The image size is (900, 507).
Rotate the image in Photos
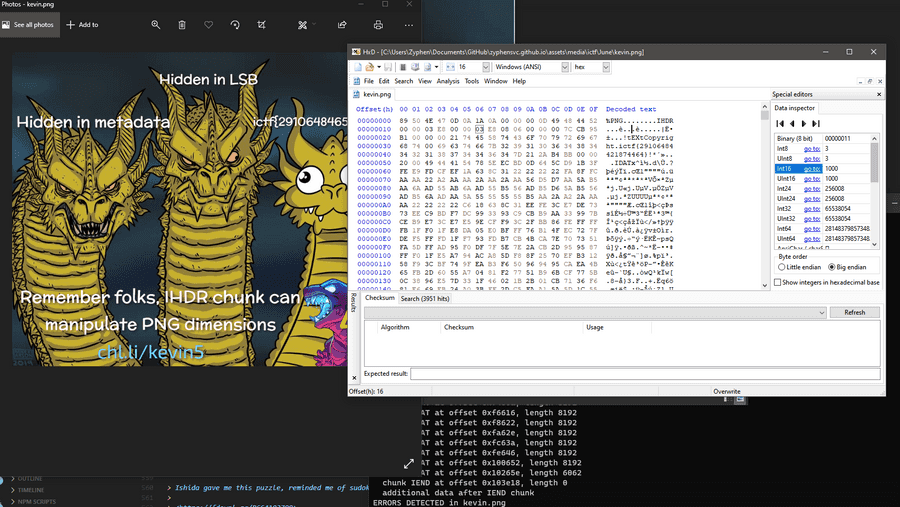[235, 25]
